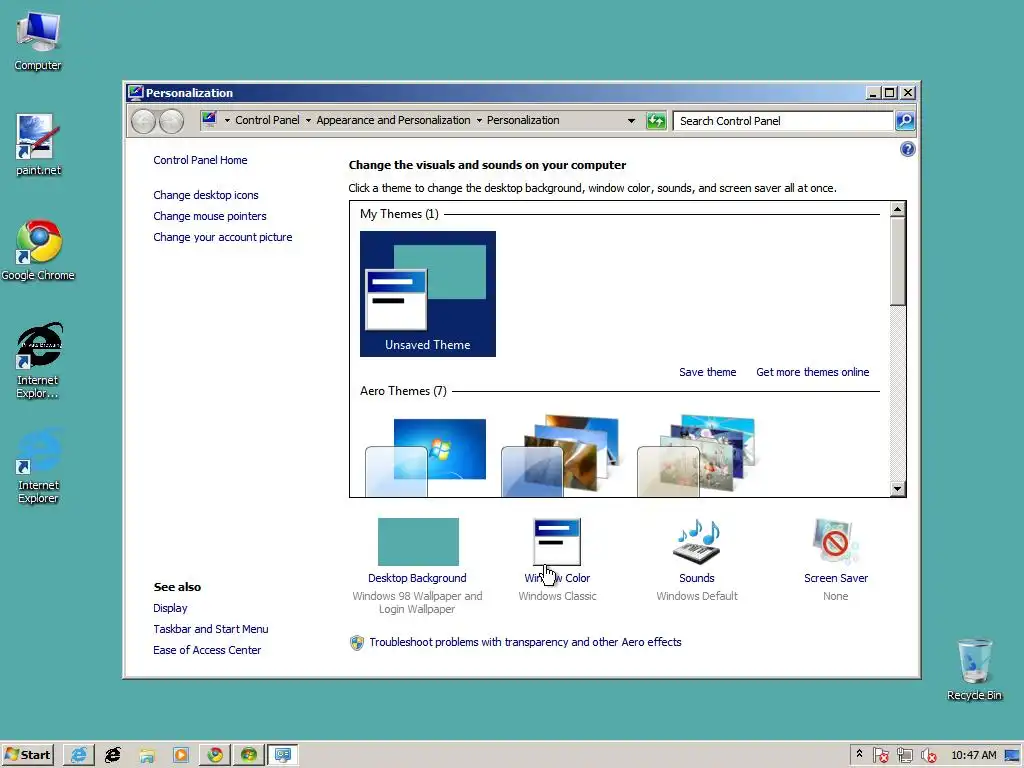The height and width of the screenshot is (768, 1024).
Task: Click shield icon beside Troubleshoot link
Action: [357, 643]
